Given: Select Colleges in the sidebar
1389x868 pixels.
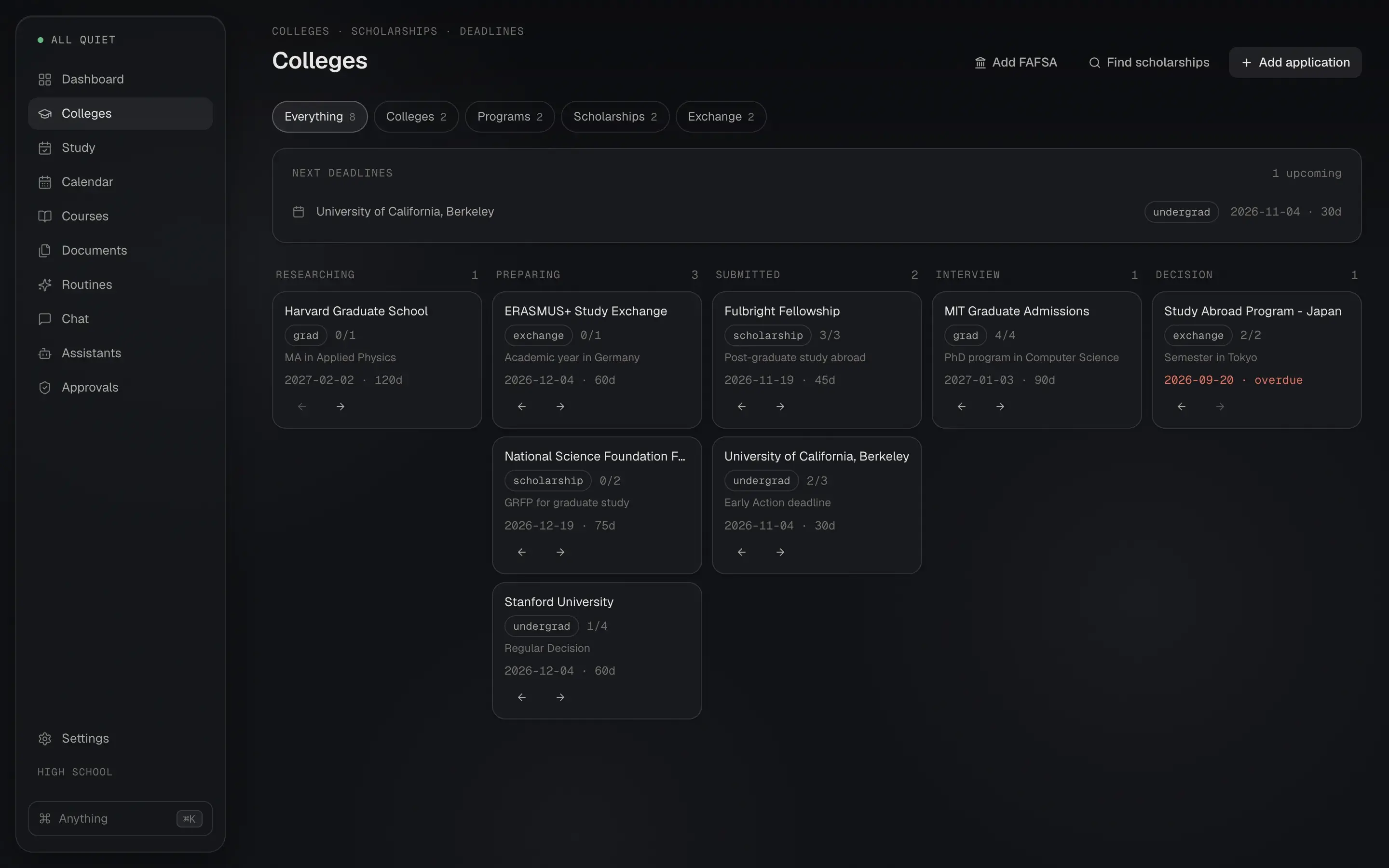Looking at the screenshot, I should click(x=120, y=113).
